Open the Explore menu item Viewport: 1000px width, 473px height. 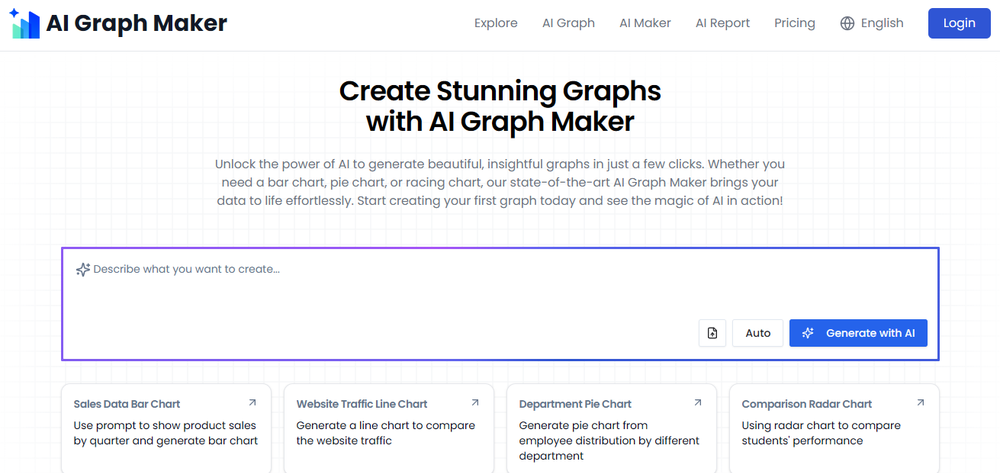coord(496,23)
